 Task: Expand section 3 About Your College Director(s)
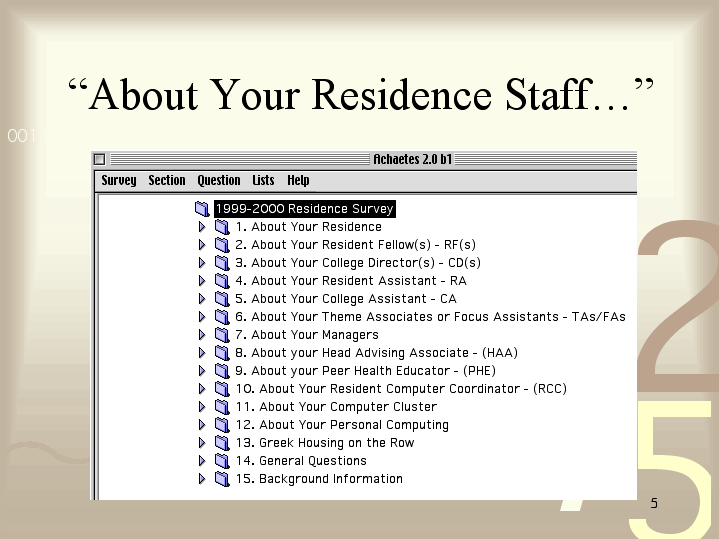pyautogui.click(x=202, y=262)
